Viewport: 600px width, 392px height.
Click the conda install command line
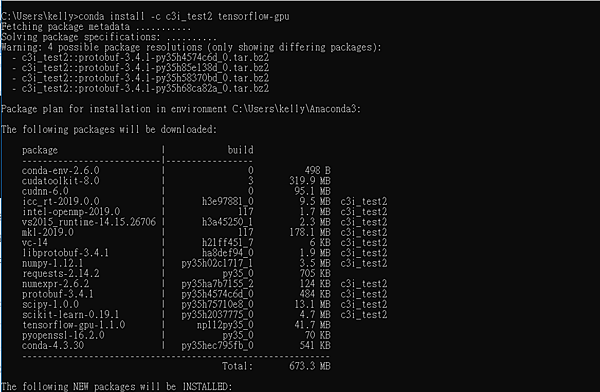[145, 16]
